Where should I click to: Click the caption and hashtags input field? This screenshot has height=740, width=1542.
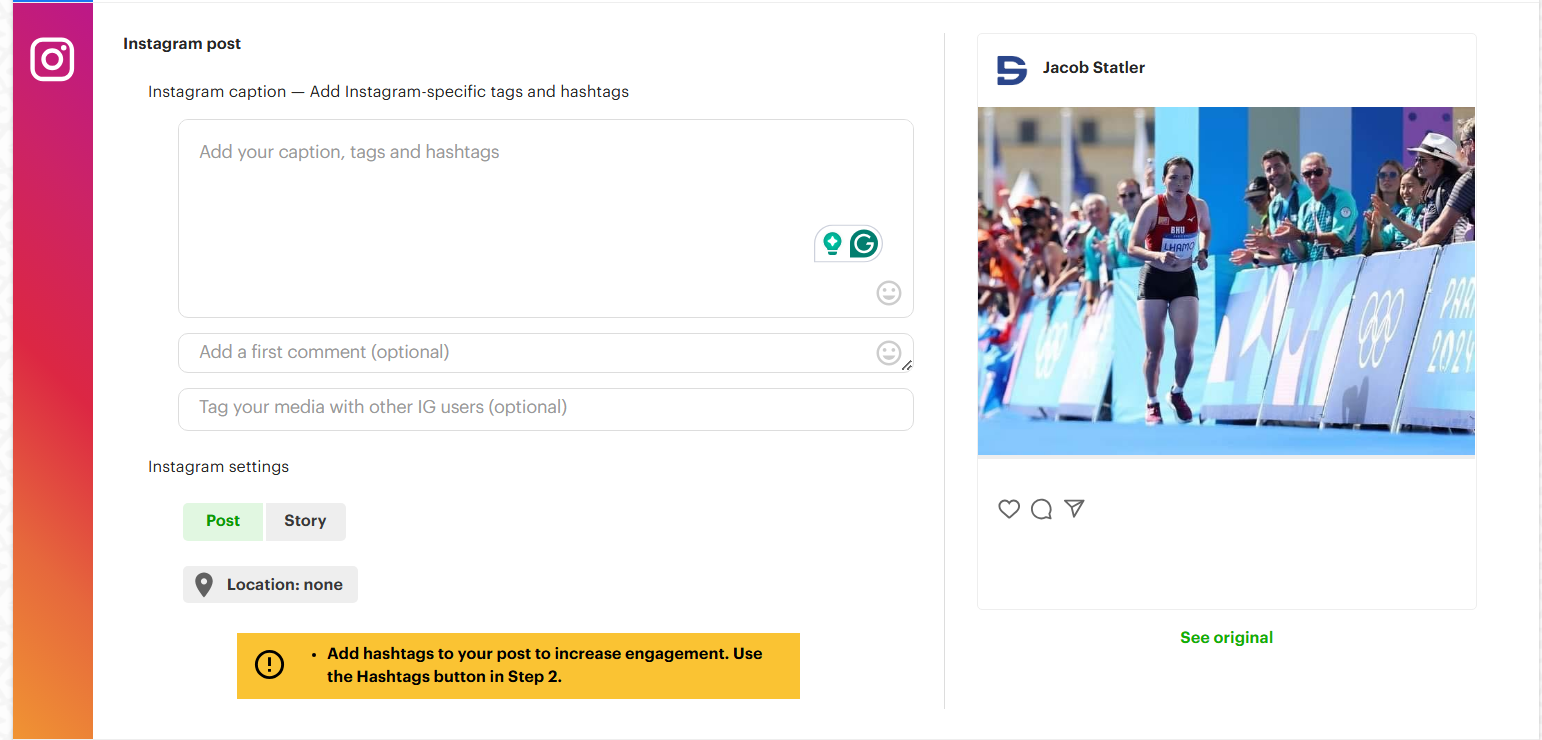545,200
